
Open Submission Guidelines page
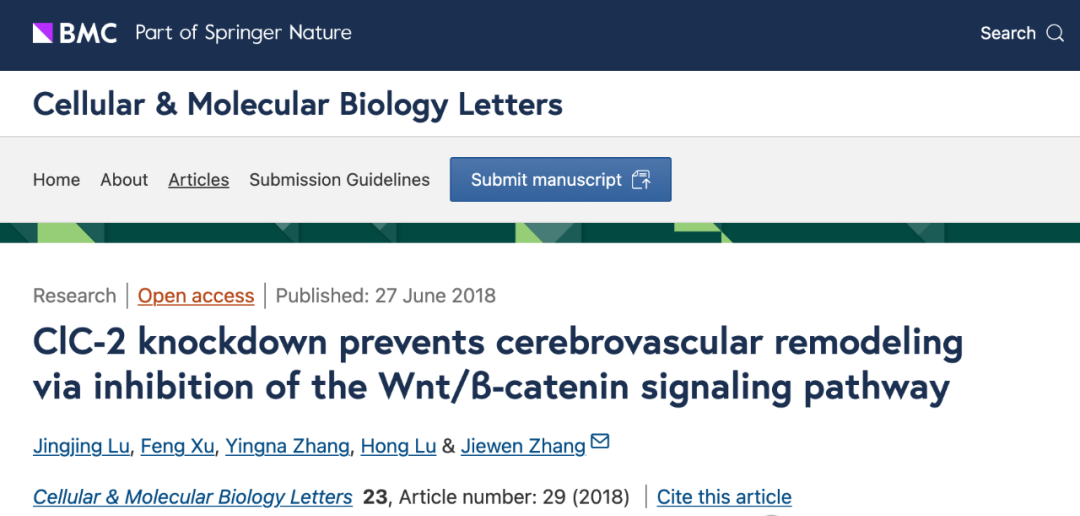point(340,180)
